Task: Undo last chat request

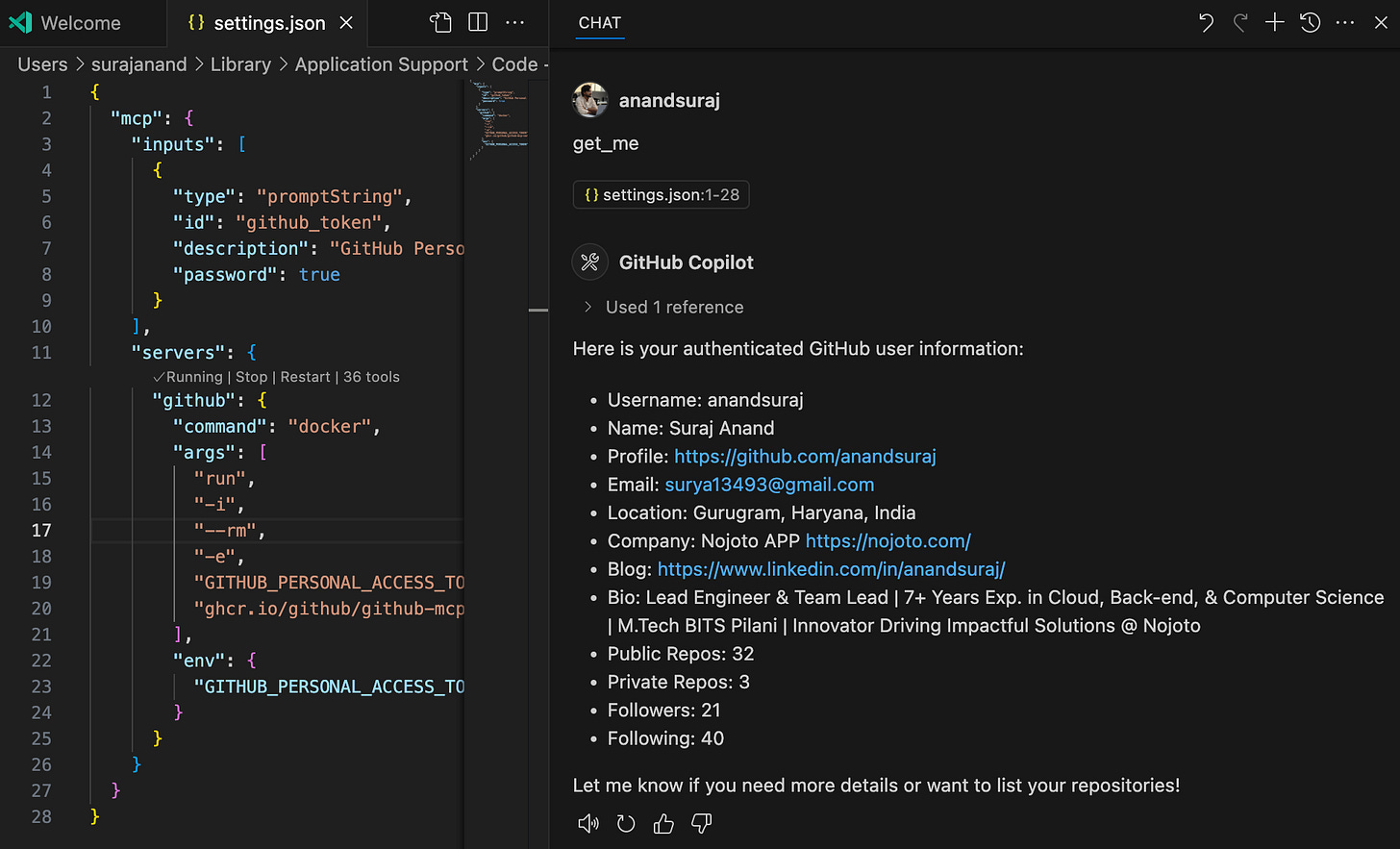Action: point(1206,23)
